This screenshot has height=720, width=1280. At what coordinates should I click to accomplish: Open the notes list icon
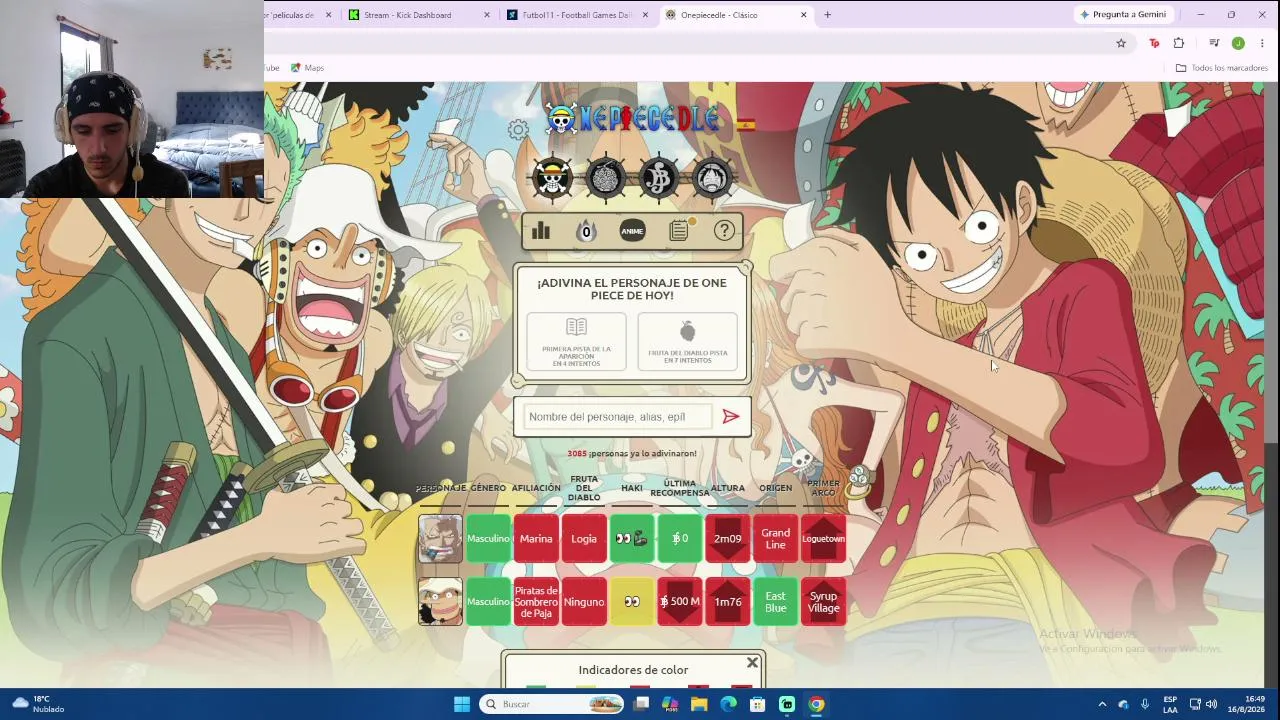click(x=679, y=231)
